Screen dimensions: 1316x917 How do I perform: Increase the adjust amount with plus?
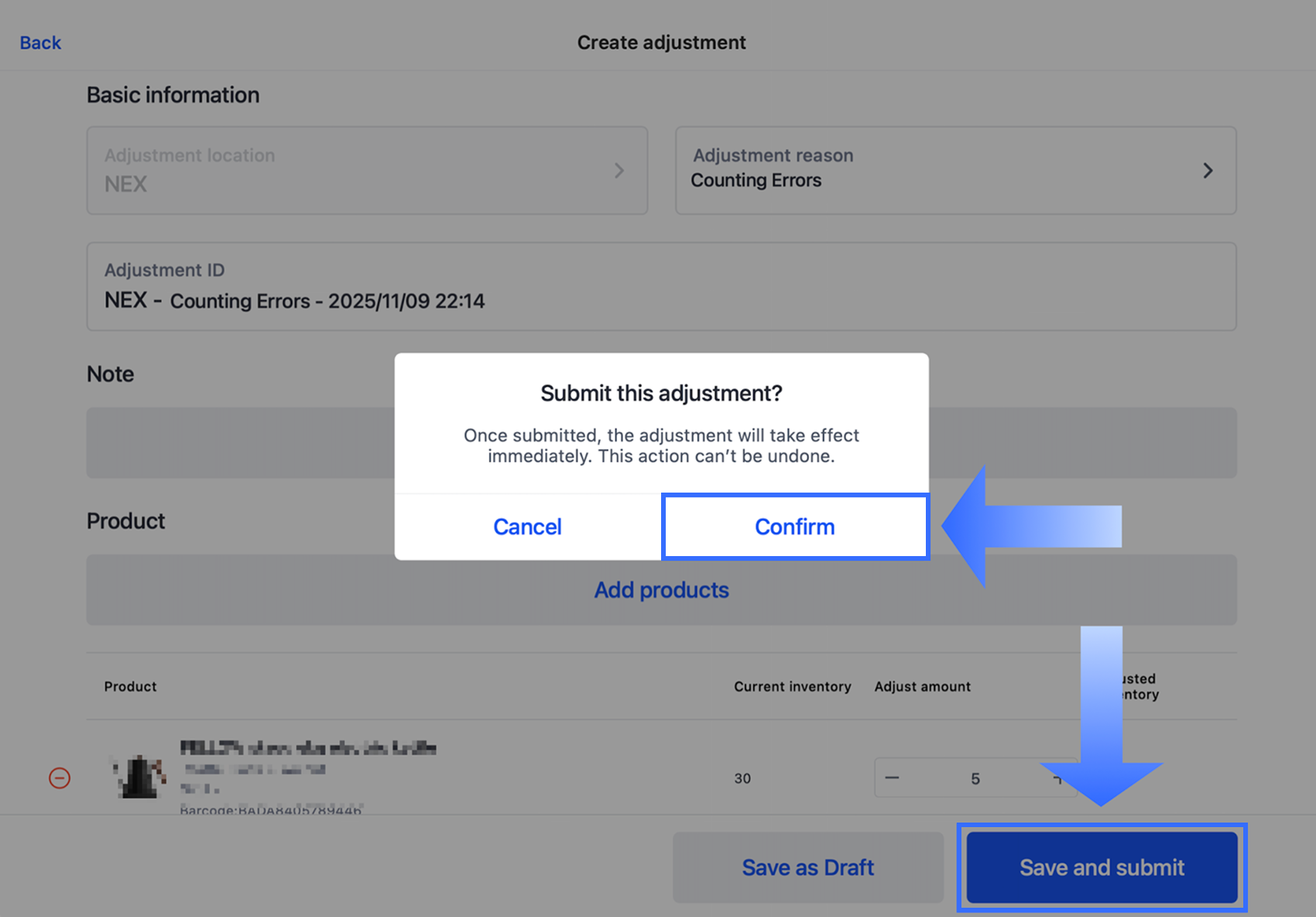[1057, 778]
